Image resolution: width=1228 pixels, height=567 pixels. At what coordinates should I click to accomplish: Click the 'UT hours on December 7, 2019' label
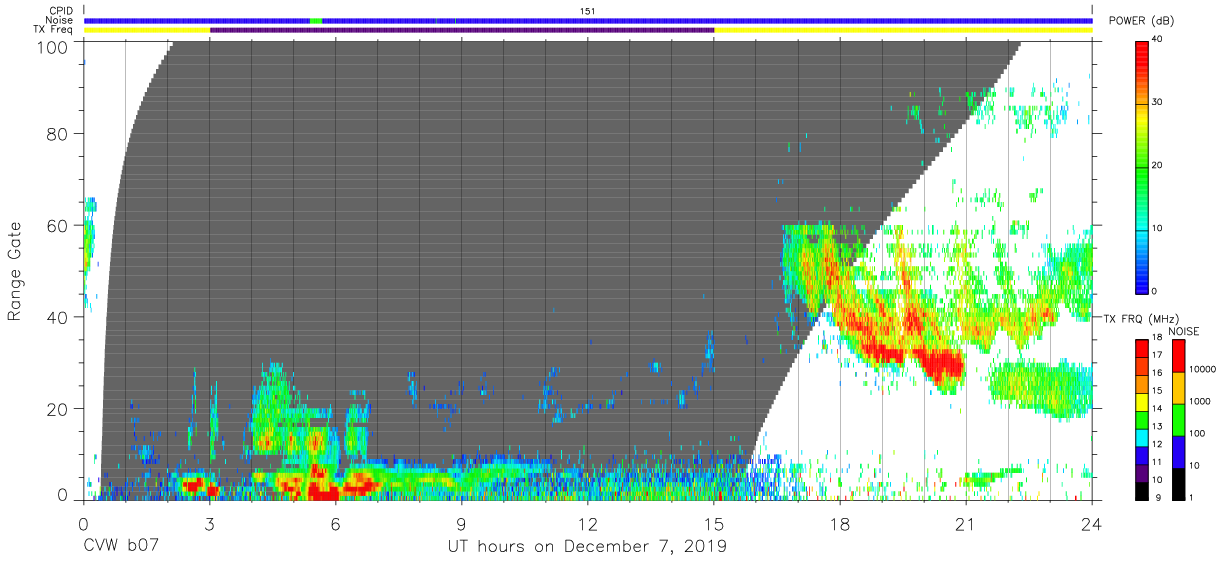587,547
